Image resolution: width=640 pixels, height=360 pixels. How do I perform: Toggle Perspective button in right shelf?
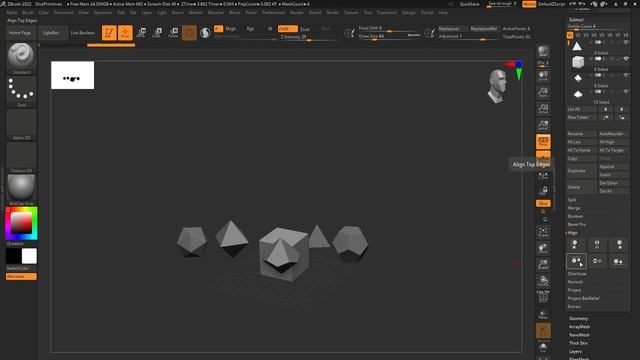pos(543,142)
